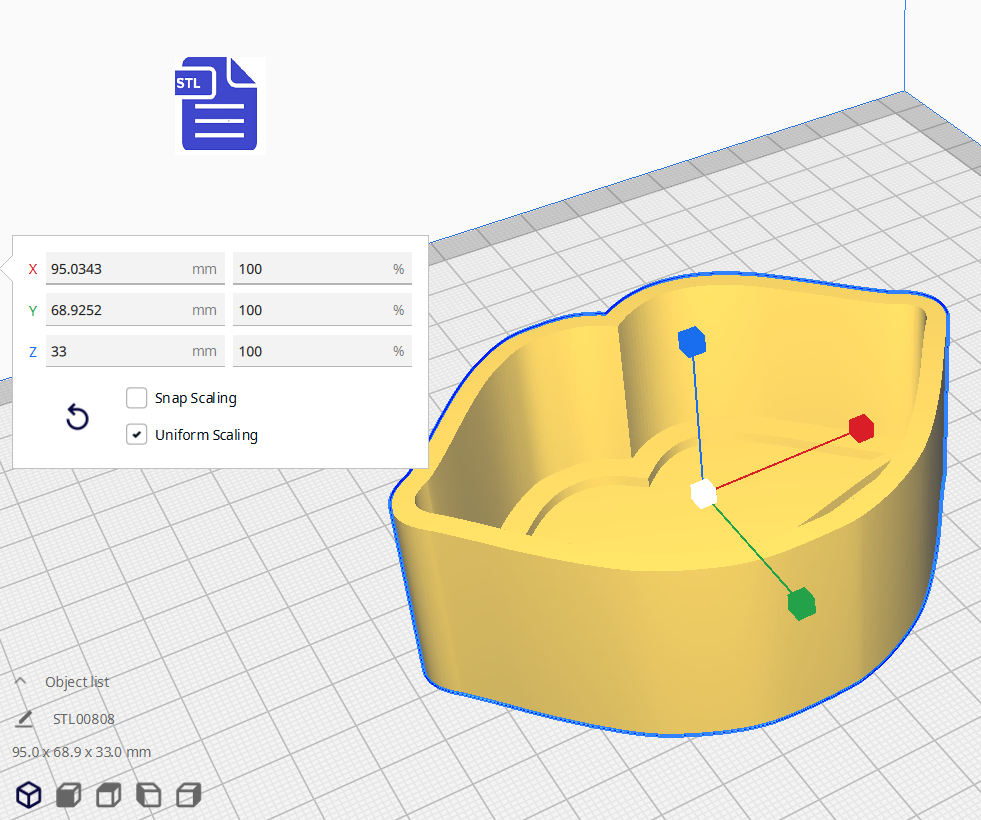Click the pencil icon to rename STL00808
This screenshot has width=981, height=820.
[x=24, y=719]
